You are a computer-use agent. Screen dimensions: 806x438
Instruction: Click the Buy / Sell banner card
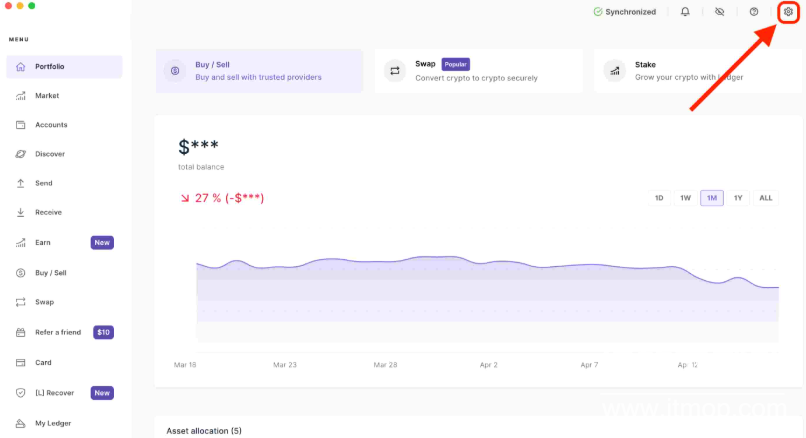[x=259, y=71]
